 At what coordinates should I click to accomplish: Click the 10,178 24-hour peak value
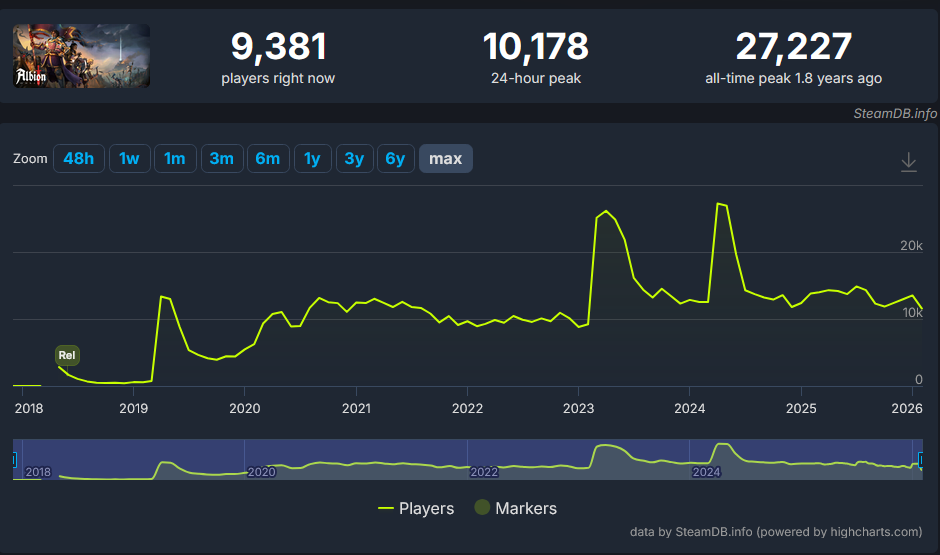coord(536,46)
